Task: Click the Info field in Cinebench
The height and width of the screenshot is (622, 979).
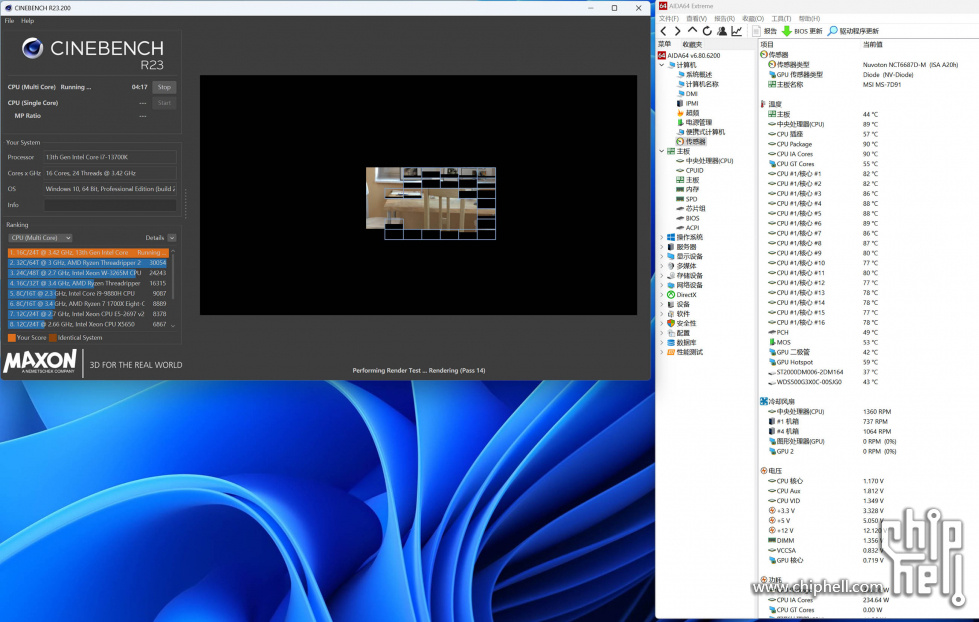Action: [110, 205]
